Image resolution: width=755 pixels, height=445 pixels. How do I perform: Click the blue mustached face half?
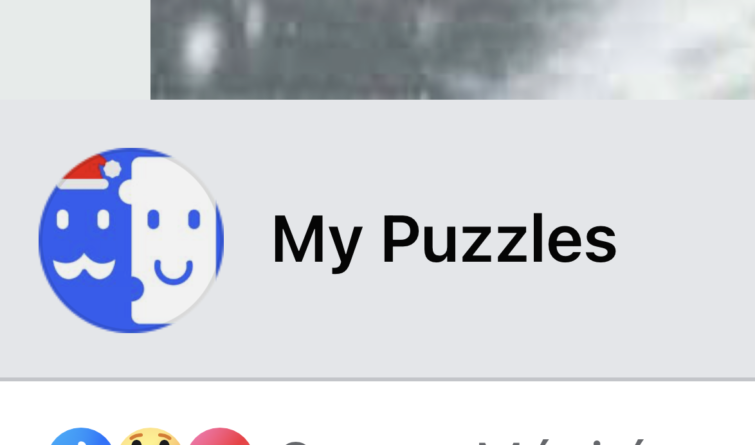pyautogui.click(x=86, y=246)
